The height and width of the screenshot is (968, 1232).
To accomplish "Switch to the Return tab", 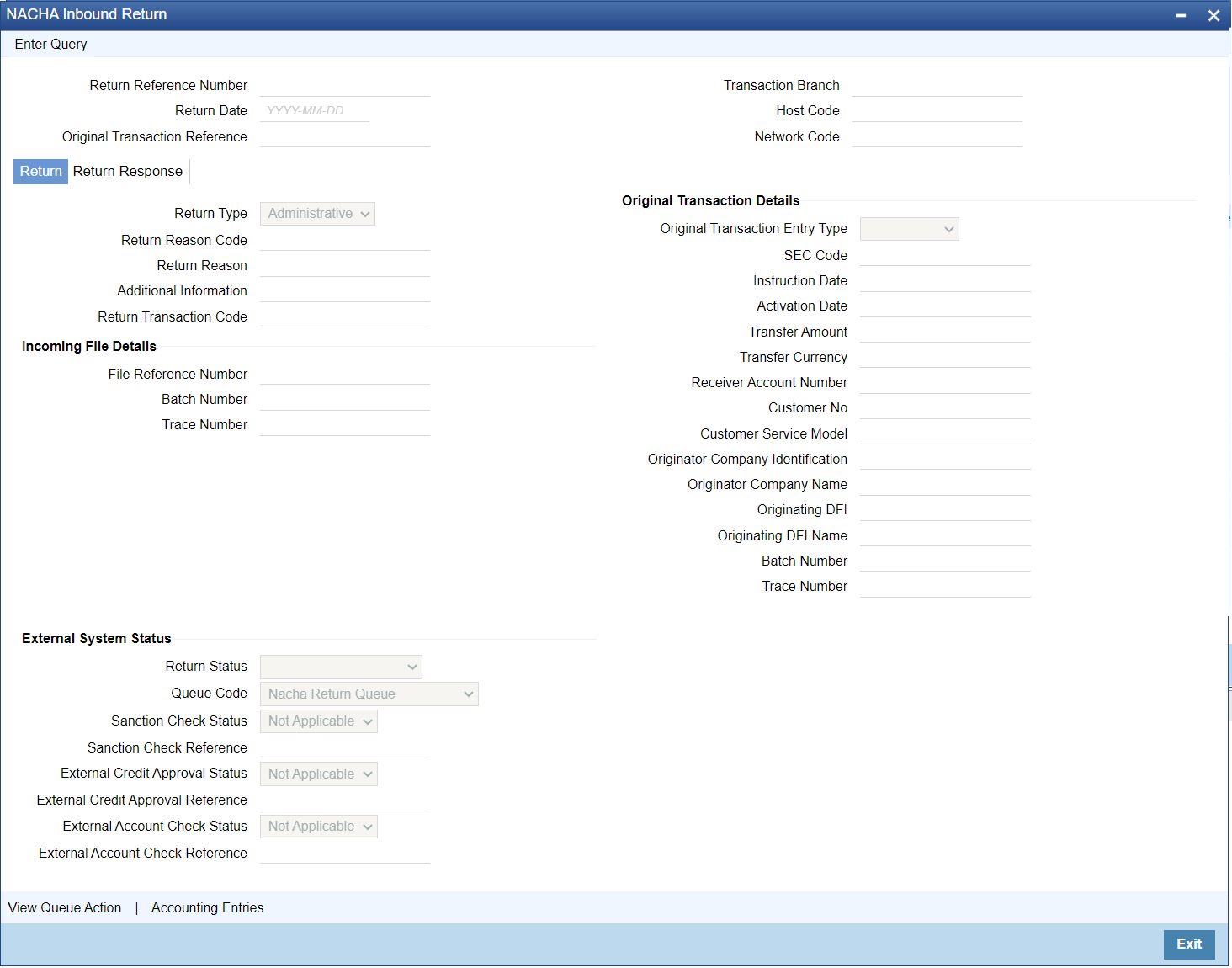I will [x=40, y=171].
